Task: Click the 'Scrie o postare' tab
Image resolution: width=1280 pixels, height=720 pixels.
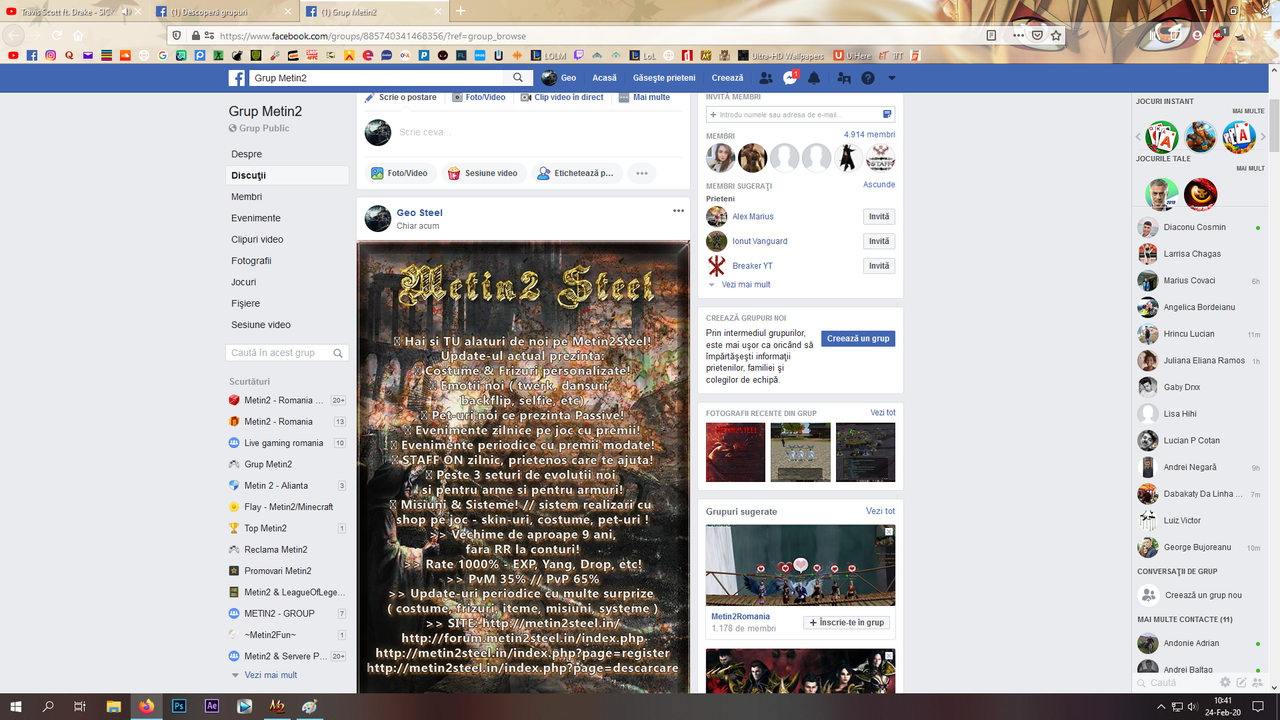Action: [x=401, y=97]
